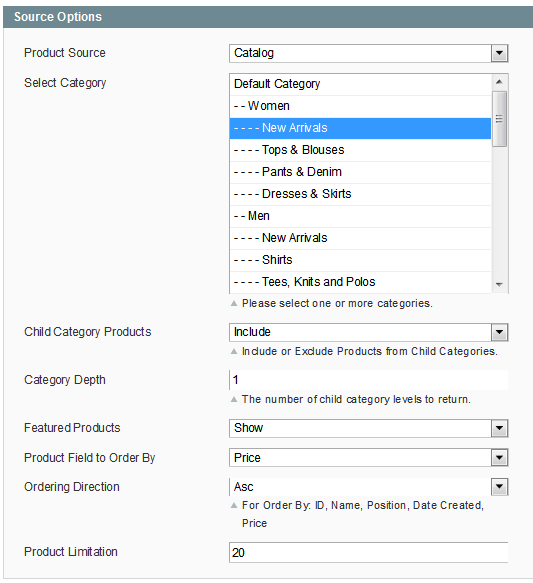Choose the Shirts category
Screen dimensions: 533x583
(360, 260)
